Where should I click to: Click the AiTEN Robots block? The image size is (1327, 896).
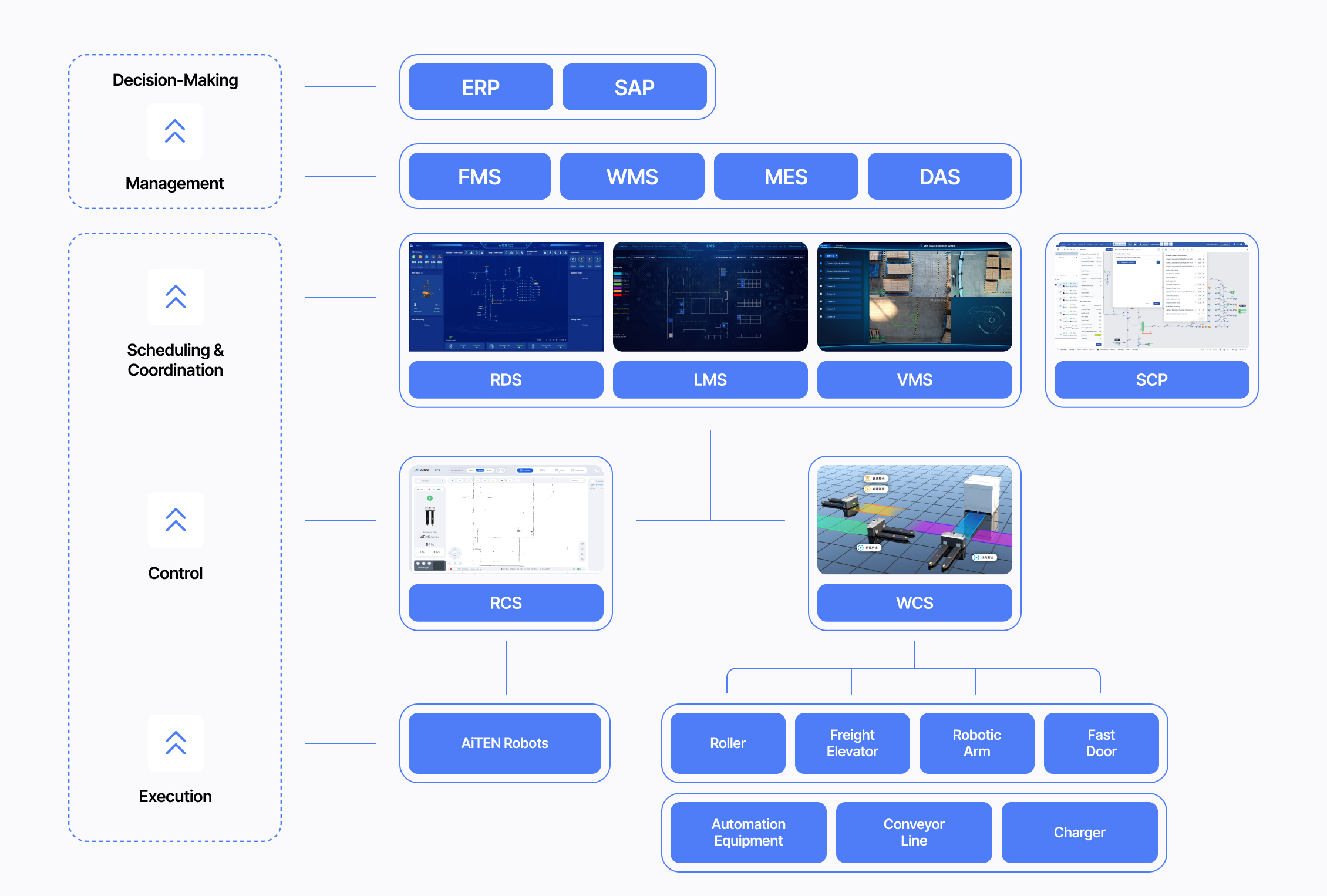point(504,743)
